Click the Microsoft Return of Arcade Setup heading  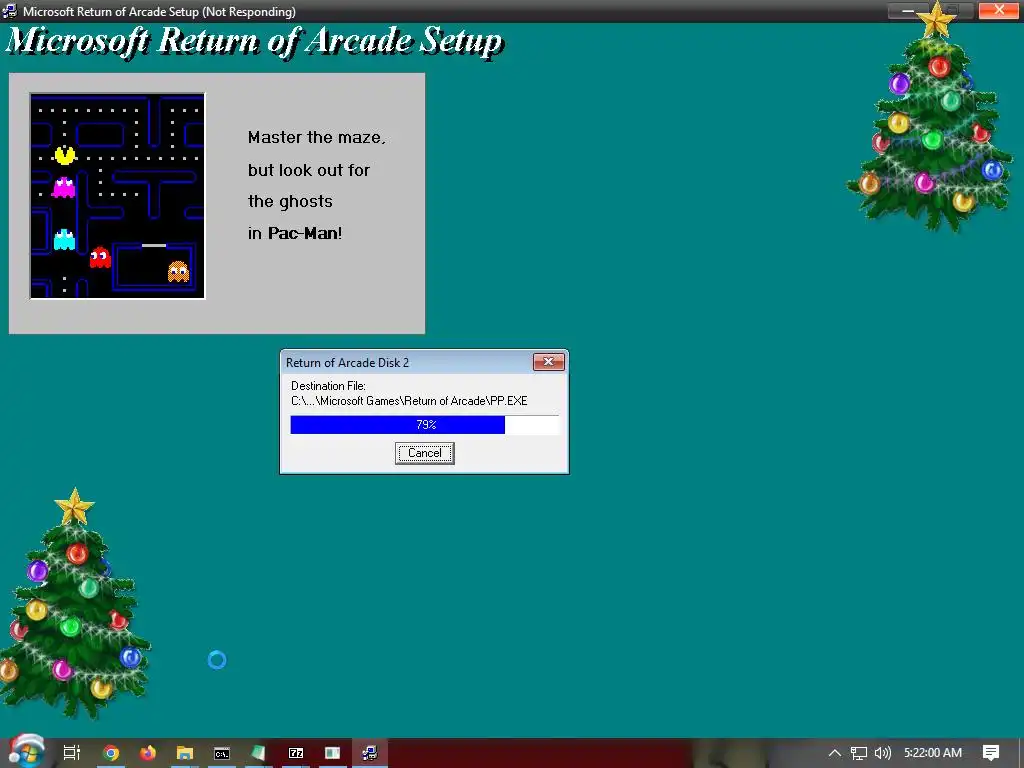[255, 41]
